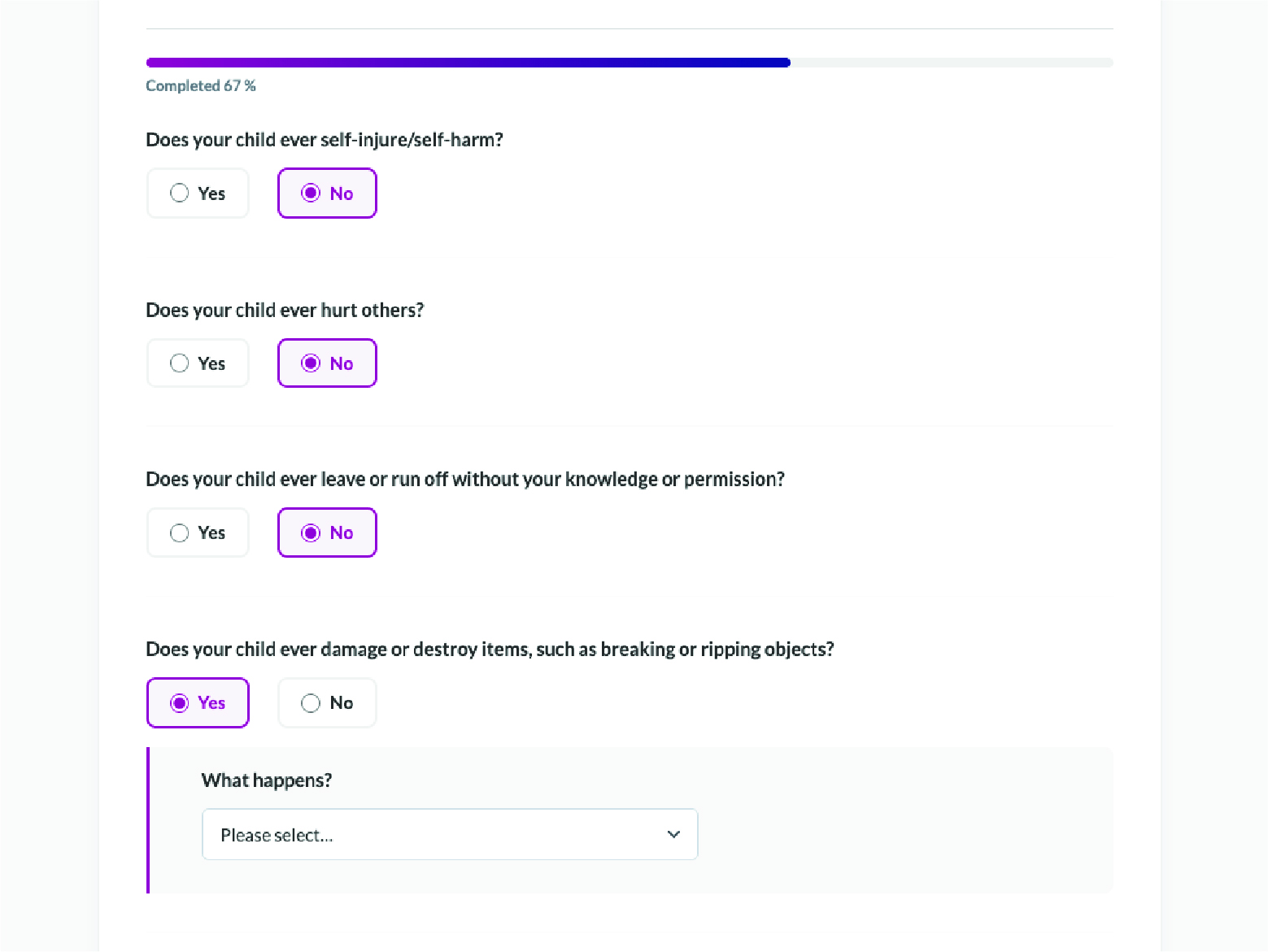Select No for self-injure/self-harm question
Screen dimensions: 1268x952
click(327, 193)
